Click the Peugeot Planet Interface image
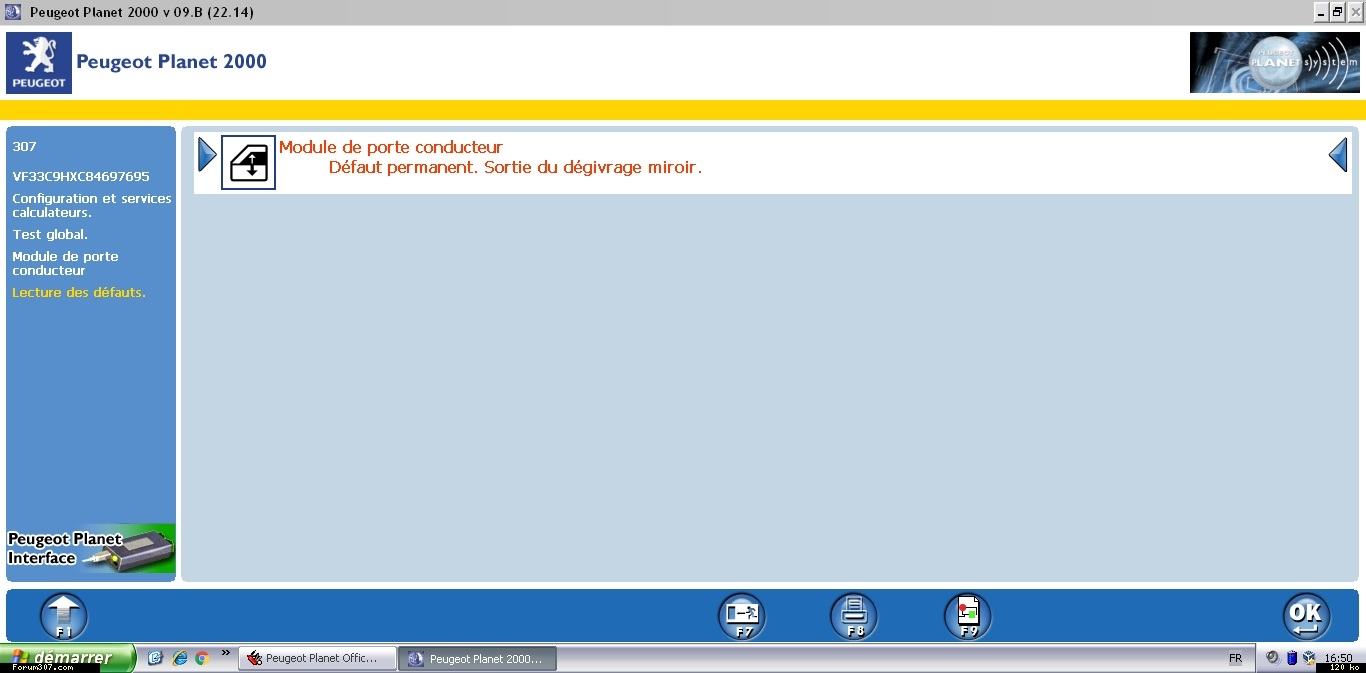 coord(91,549)
